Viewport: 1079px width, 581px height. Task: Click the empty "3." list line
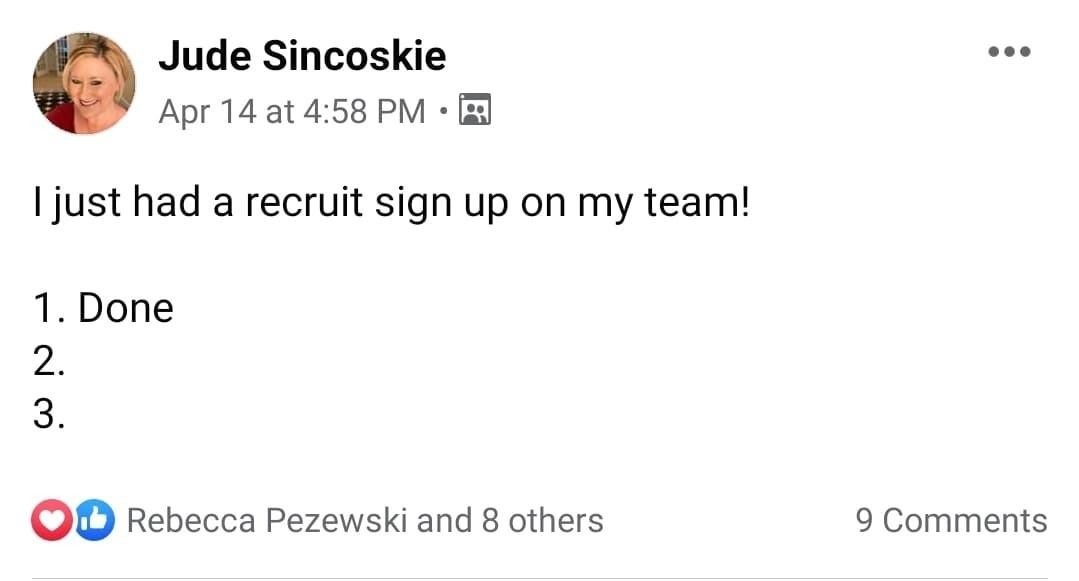(x=49, y=414)
